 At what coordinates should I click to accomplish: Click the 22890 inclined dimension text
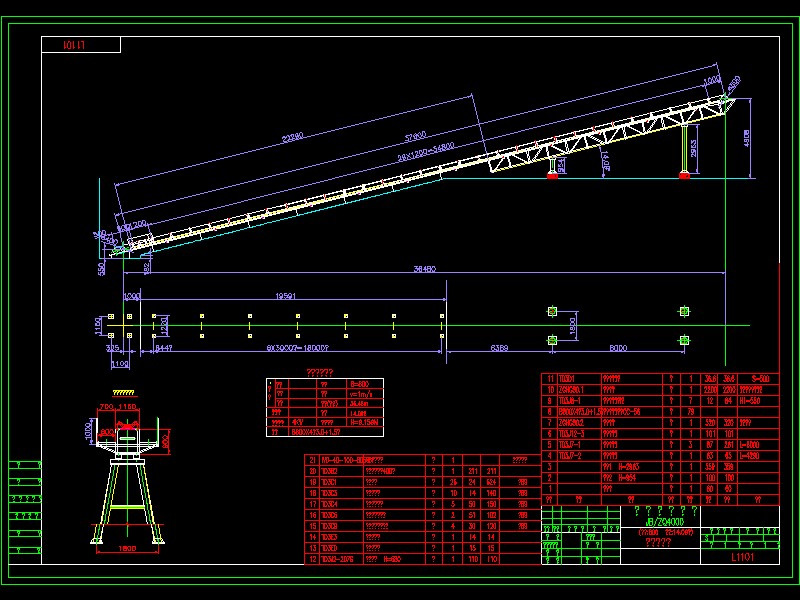pyautogui.click(x=292, y=137)
